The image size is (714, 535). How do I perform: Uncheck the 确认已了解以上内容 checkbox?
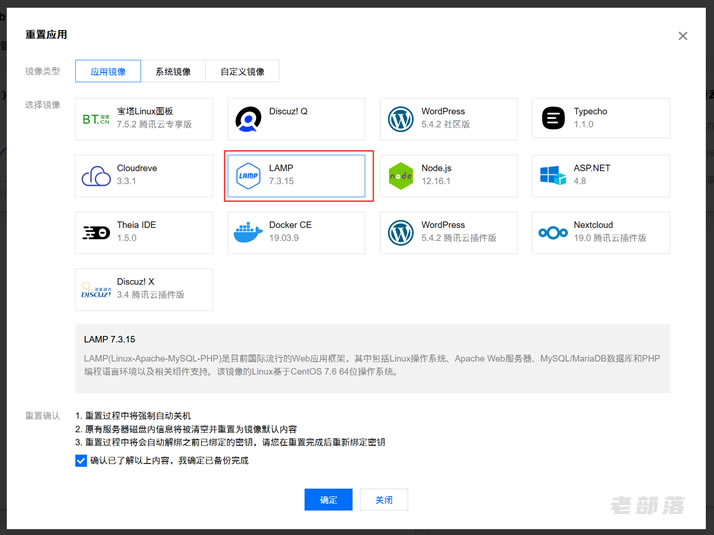pos(81,461)
